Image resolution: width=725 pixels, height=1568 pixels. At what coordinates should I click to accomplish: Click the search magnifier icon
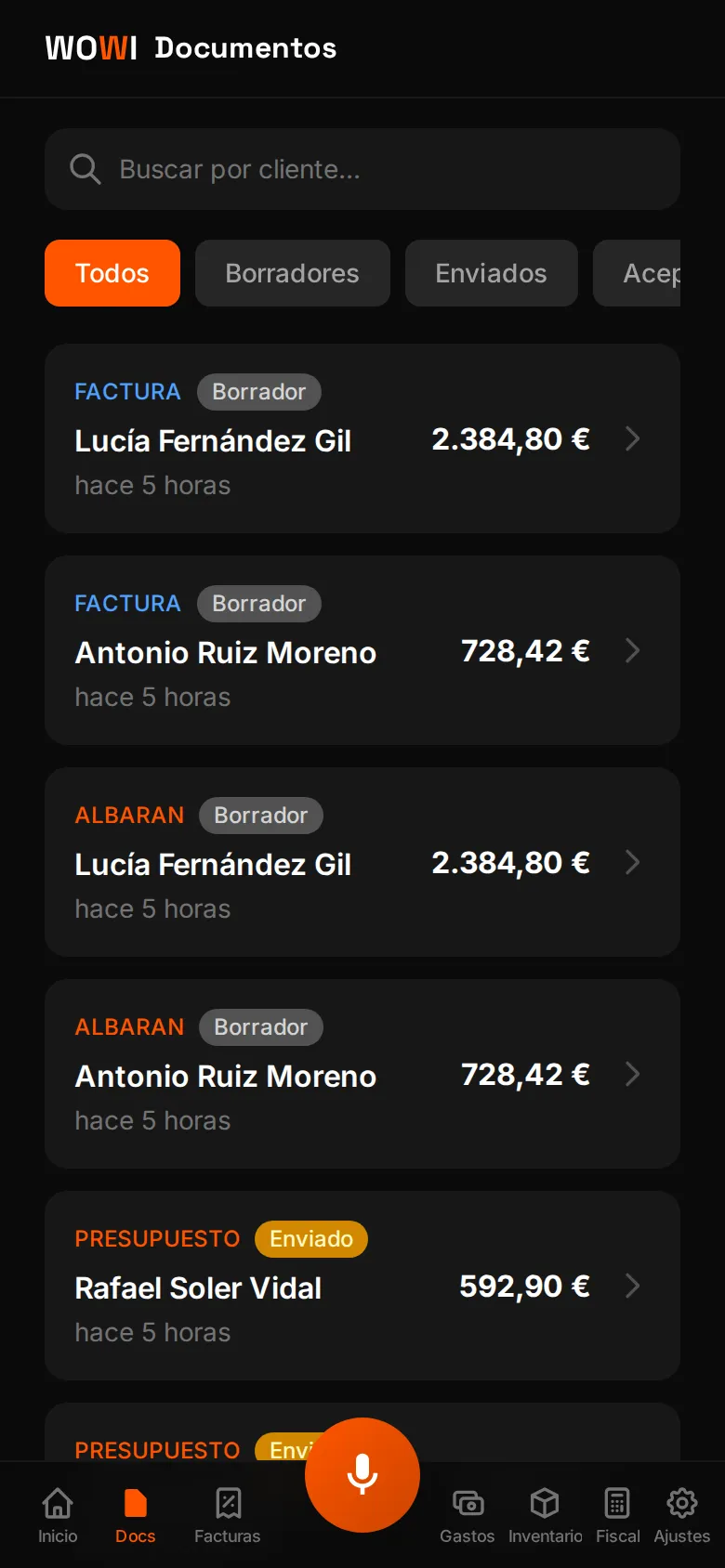(86, 169)
